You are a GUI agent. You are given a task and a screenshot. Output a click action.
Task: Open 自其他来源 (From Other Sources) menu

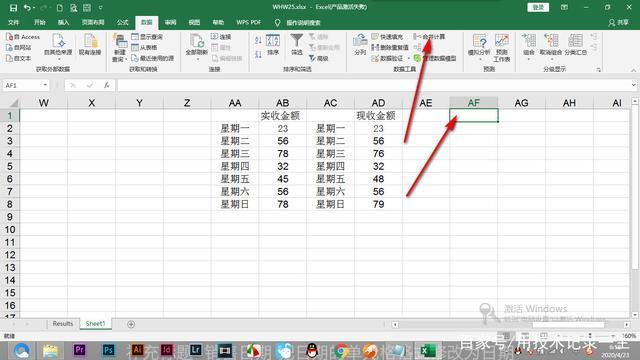[x=58, y=47]
